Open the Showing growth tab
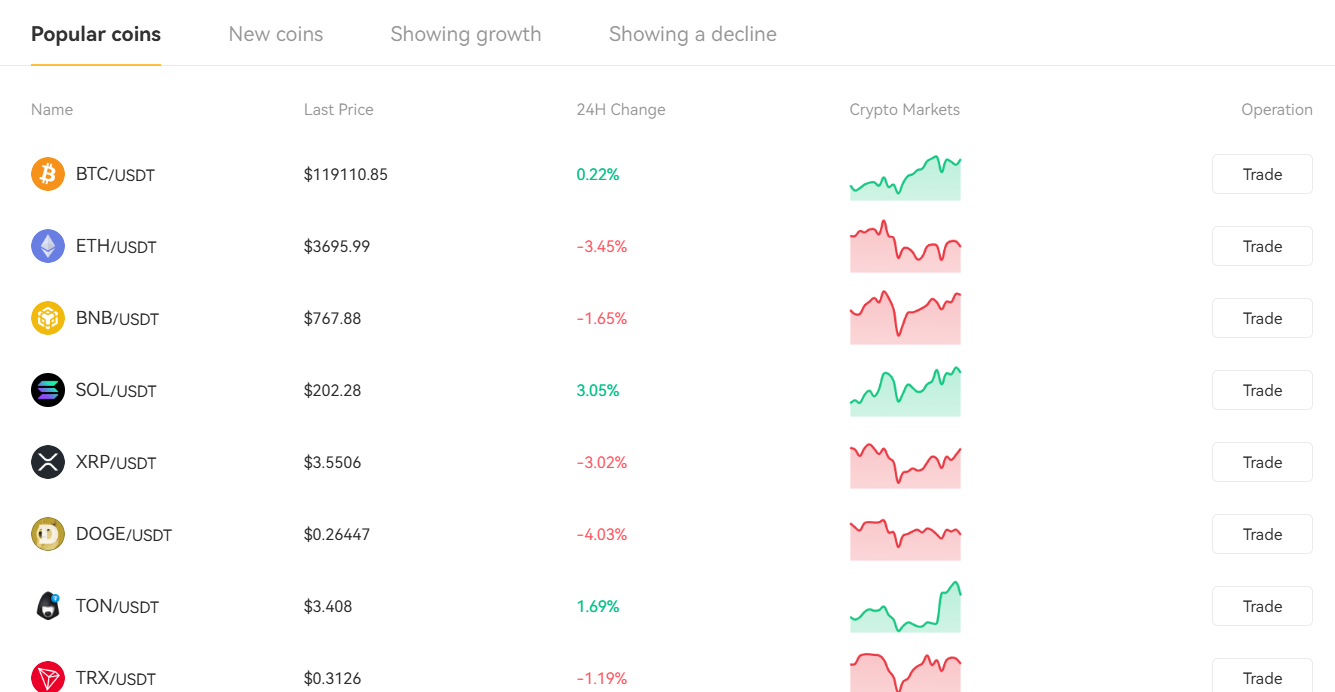Image resolution: width=1335 pixels, height=692 pixels. pos(466,34)
